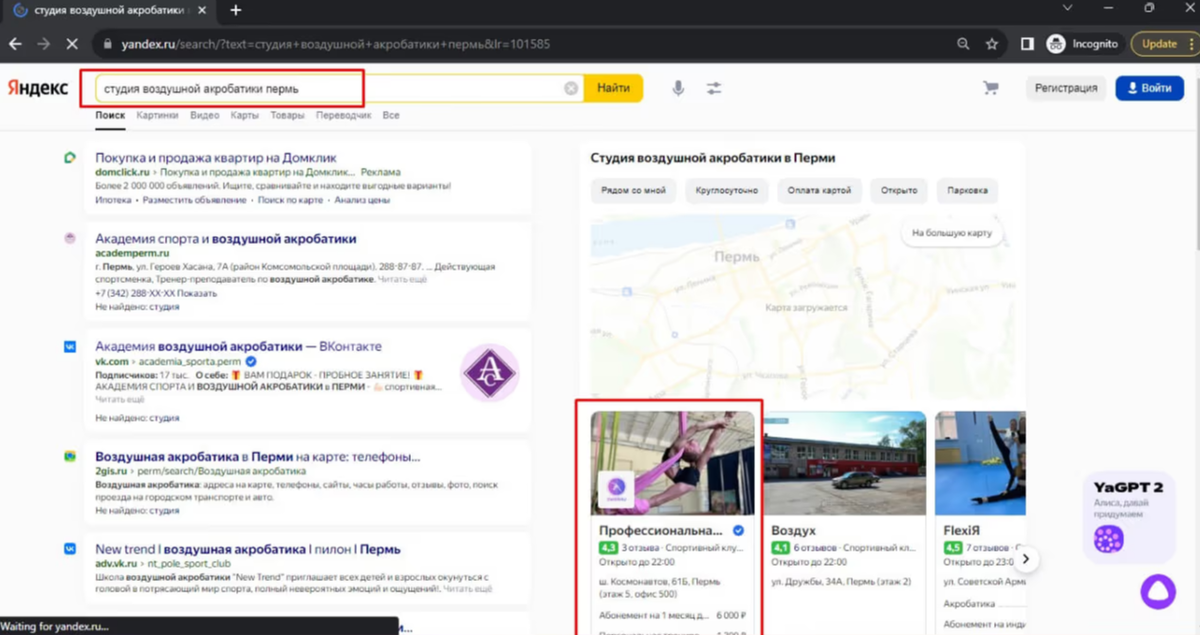This screenshot has height=635, width=1200.
Task: Click the yellow Найти search button
Action: pos(613,88)
